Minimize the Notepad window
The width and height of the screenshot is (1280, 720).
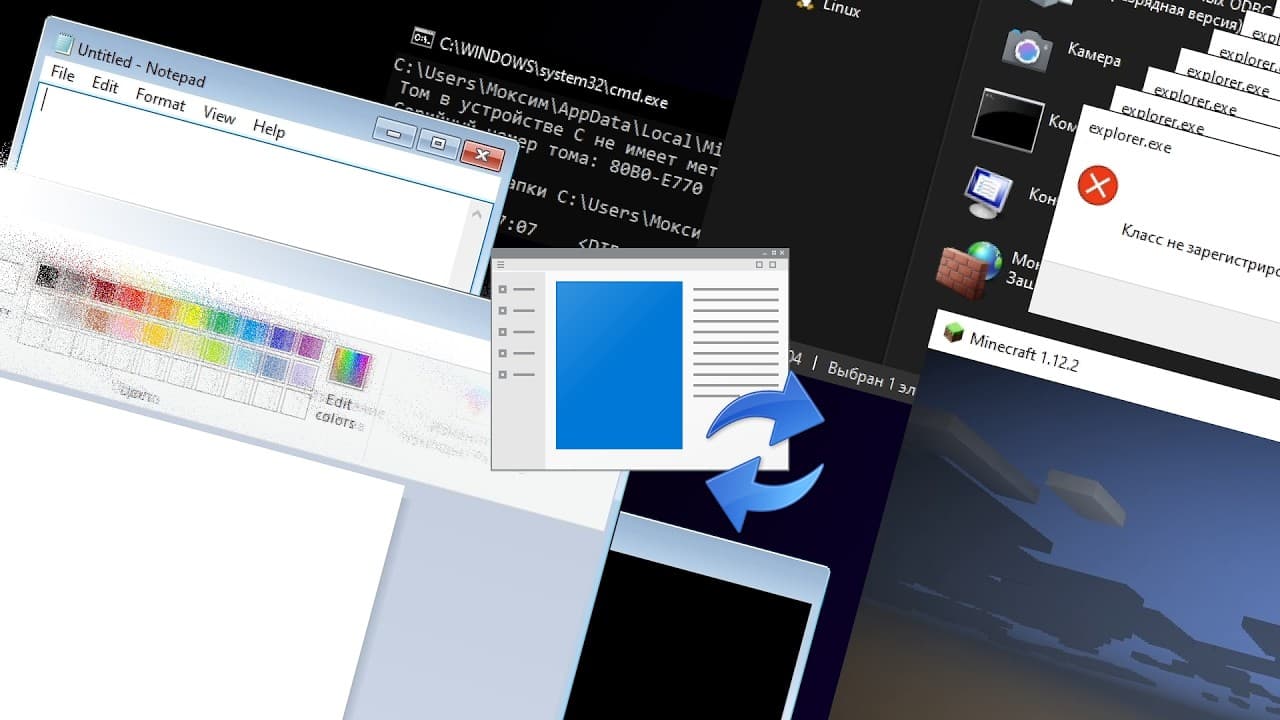(x=393, y=133)
